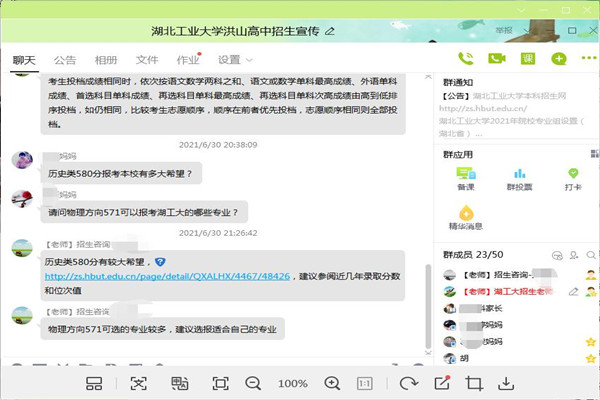Click the 举报 report button
The width and height of the screenshot is (600, 400).
click(x=504, y=30)
